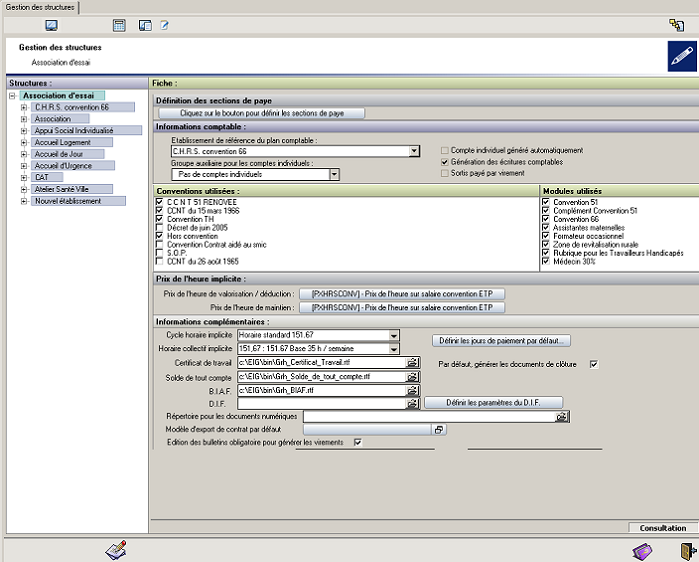
Task: Browse for the Certificat de travail file
Action: pos(411,363)
